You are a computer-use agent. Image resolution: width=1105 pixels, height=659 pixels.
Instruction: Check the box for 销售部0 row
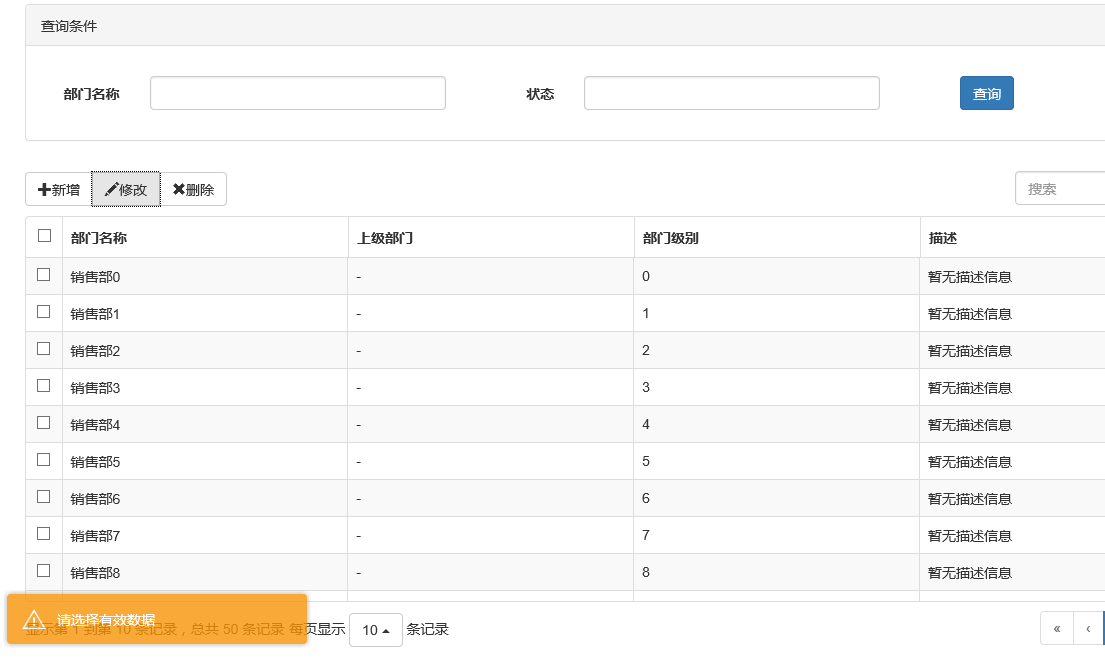(44, 275)
